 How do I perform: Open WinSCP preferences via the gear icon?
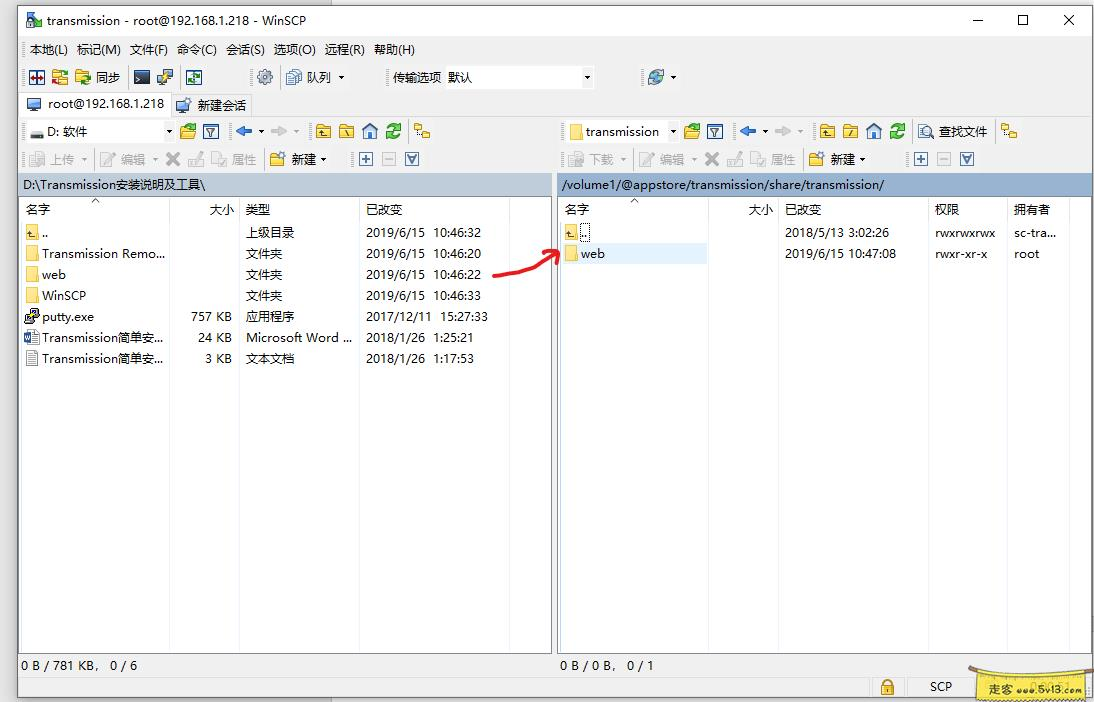(x=265, y=77)
